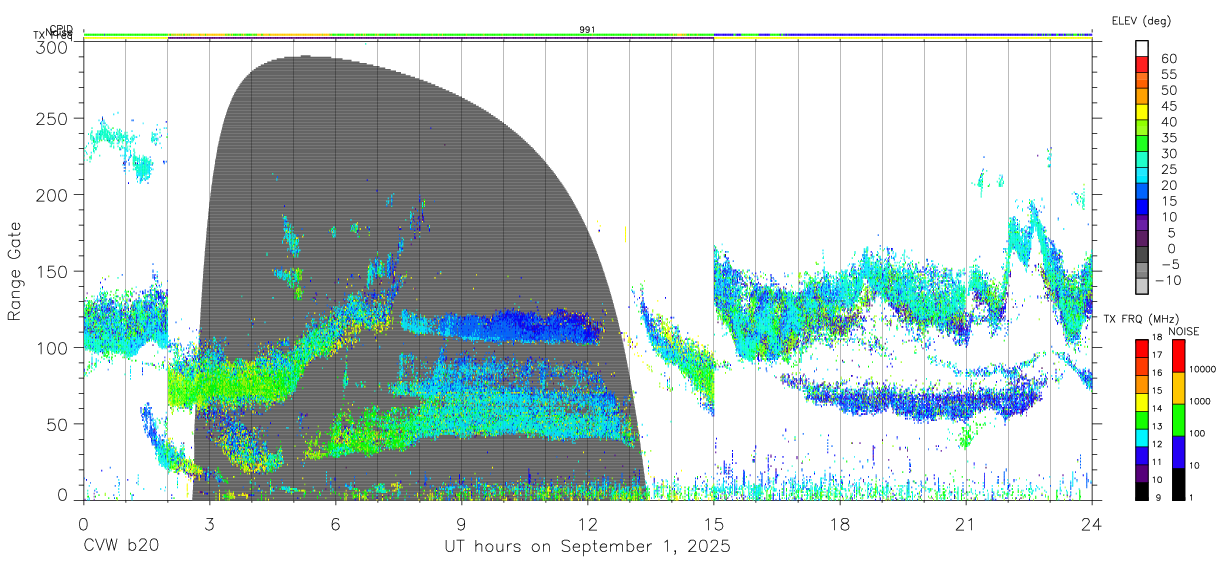
Task: Click the TX FRQ legend label '9'
Action: tap(1160, 497)
